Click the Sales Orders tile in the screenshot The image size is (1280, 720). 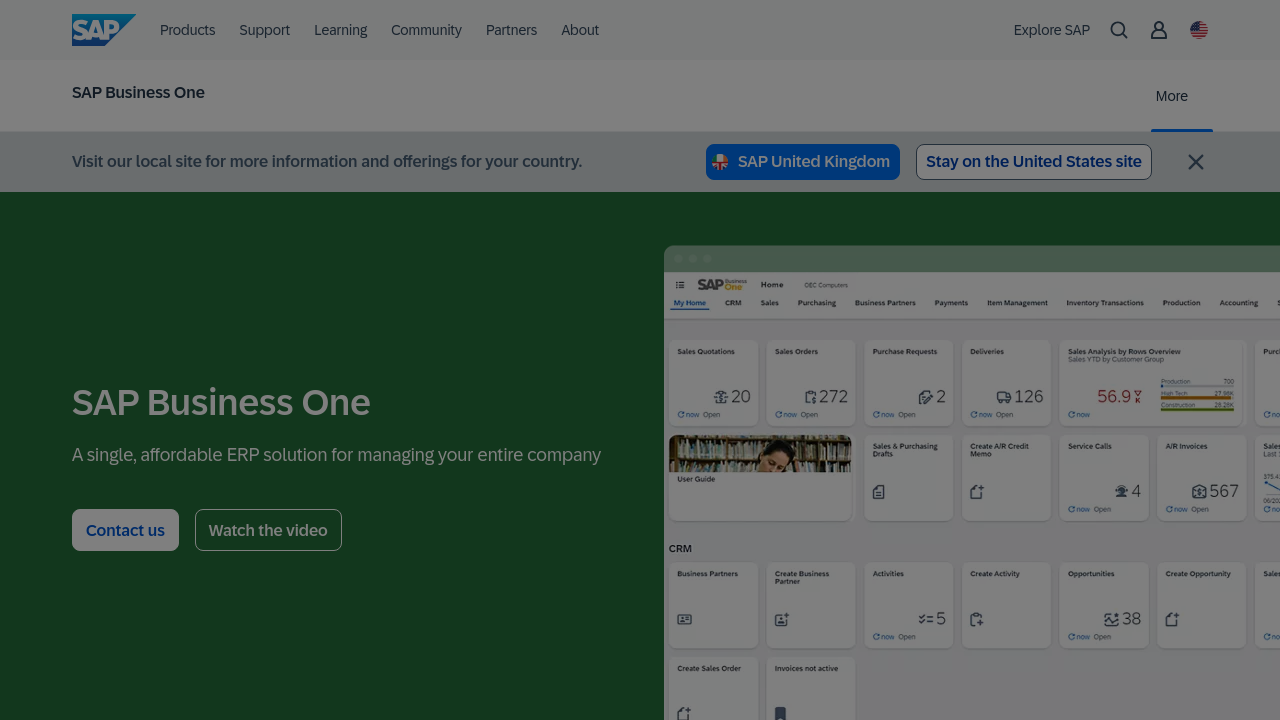click(811, 382)
